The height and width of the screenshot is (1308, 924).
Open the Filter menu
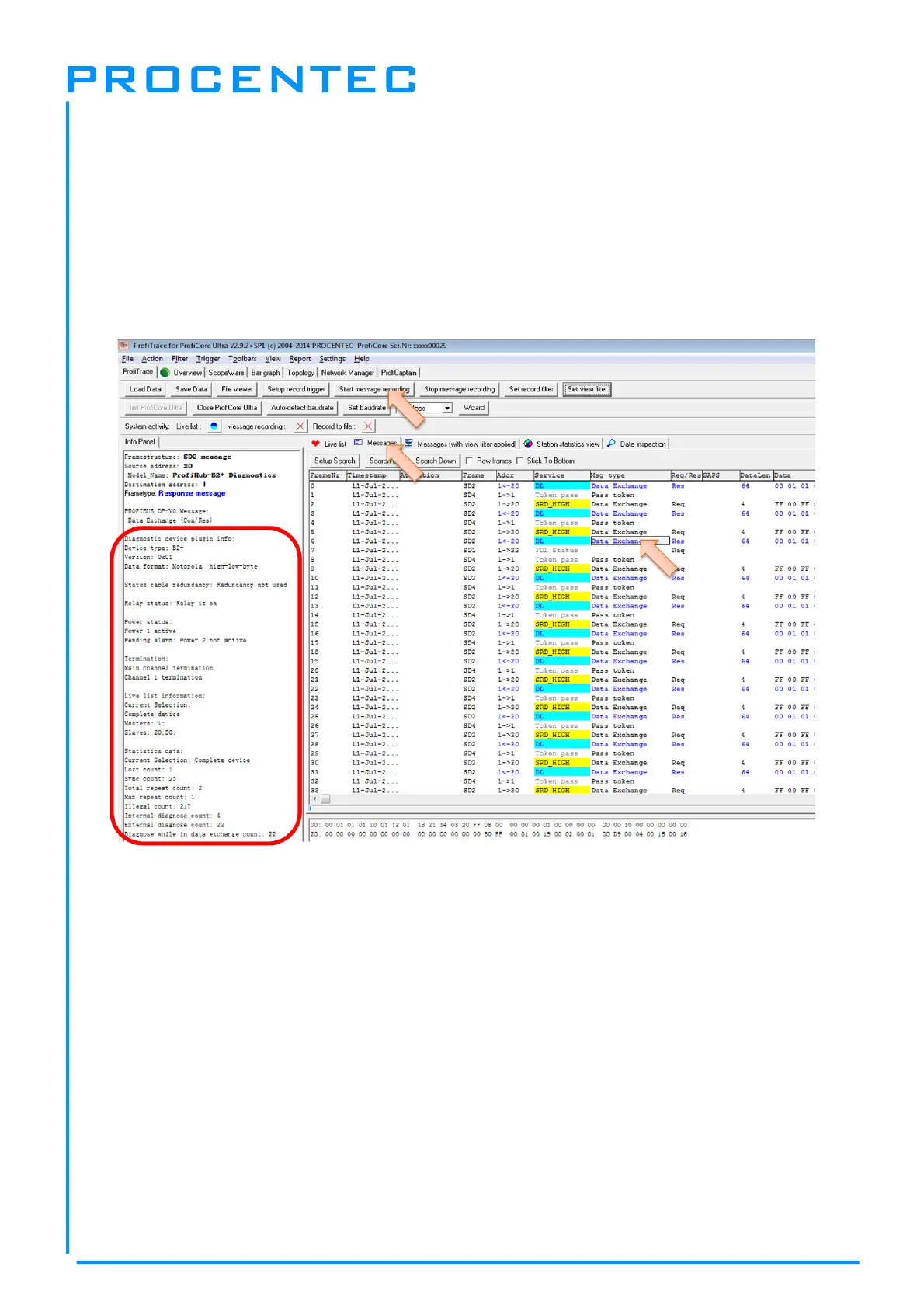click(x=179, y=359)
